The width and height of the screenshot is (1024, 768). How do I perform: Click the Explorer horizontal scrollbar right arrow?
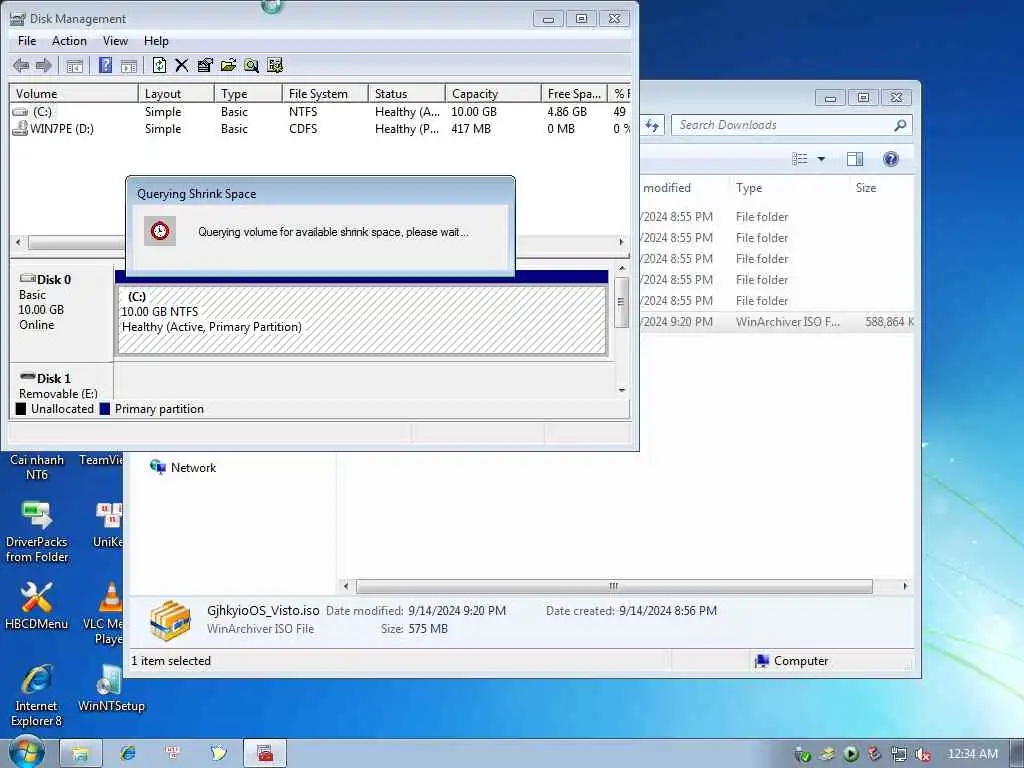905,586
